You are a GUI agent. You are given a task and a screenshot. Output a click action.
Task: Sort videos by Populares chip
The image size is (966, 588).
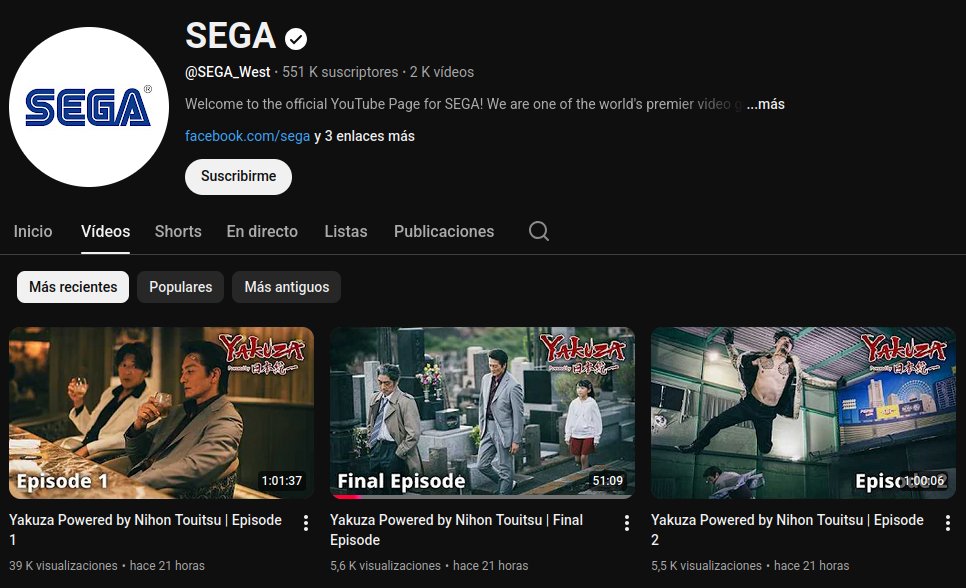click(x=181, y=287)
